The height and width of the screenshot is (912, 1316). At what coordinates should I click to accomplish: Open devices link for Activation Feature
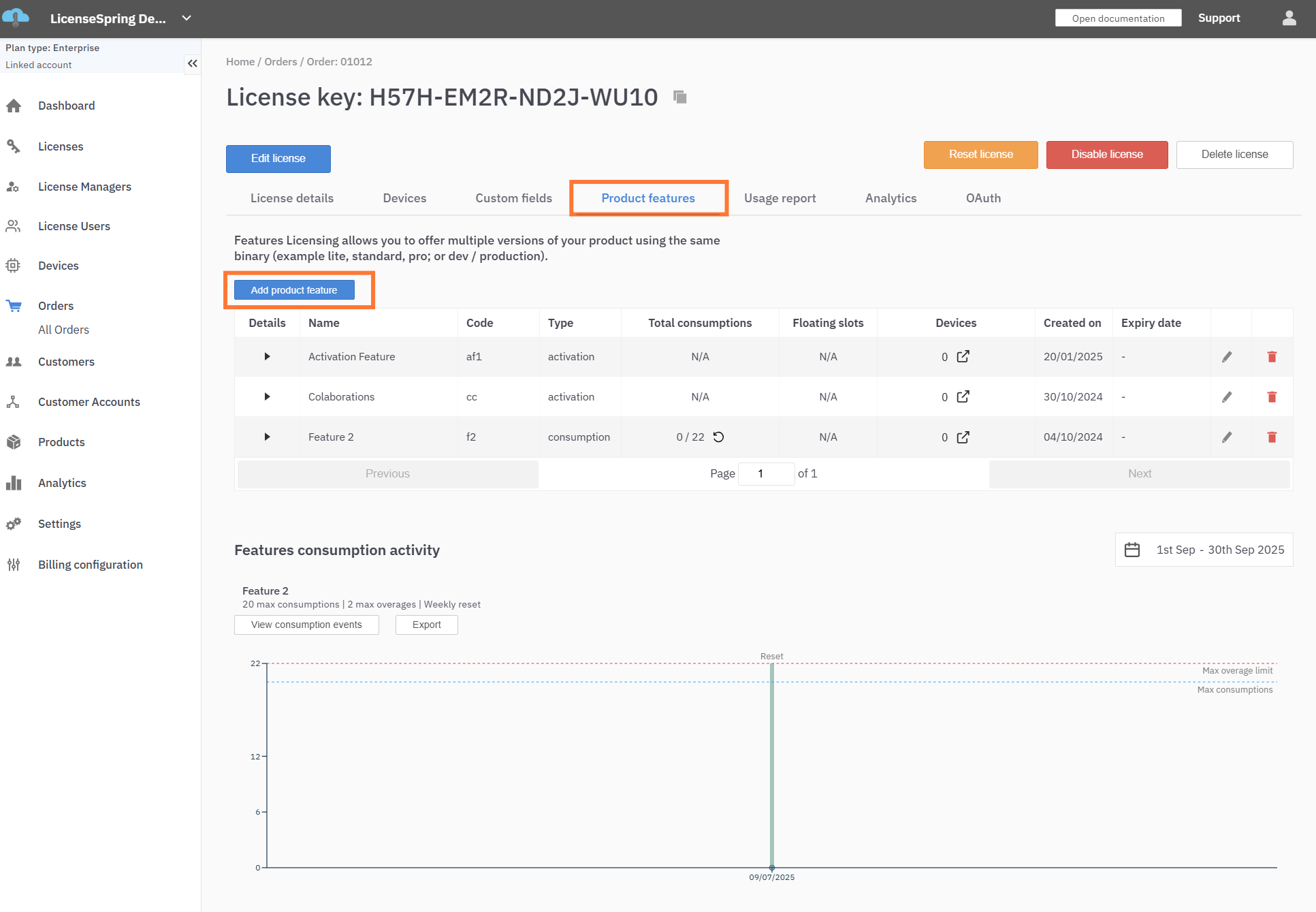pos(963,357)
